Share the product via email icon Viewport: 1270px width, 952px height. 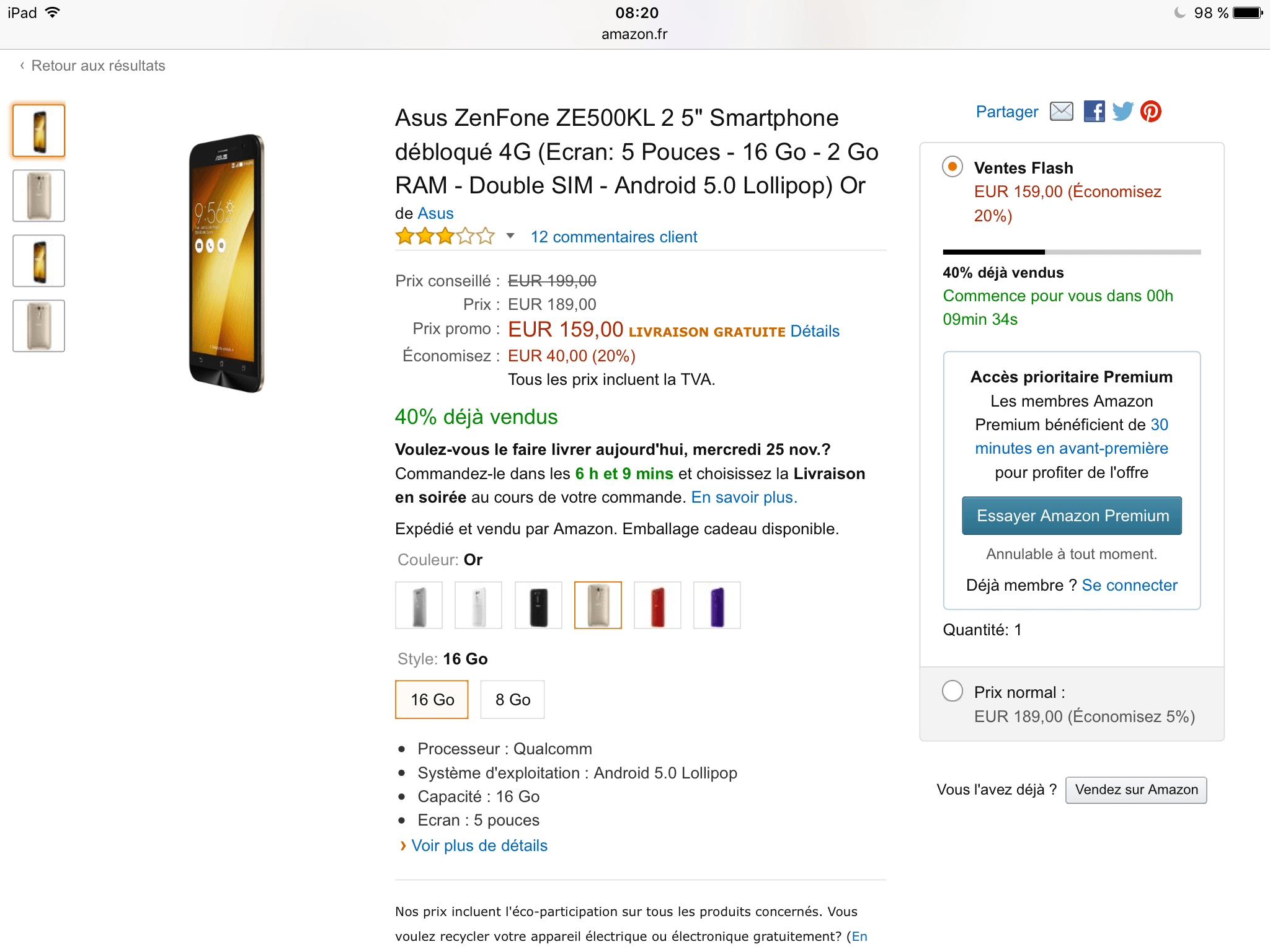[x=1061, y=112]
